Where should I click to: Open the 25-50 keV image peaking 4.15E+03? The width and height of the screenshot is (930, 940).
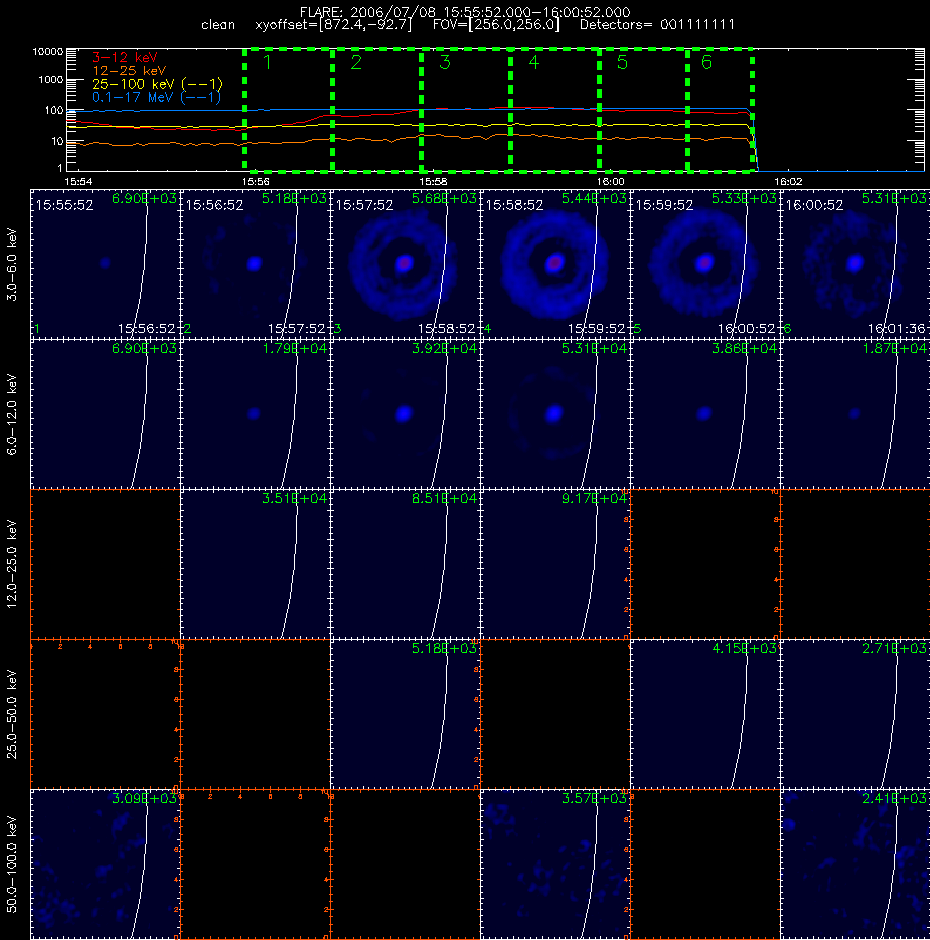[x=705, y=714]
